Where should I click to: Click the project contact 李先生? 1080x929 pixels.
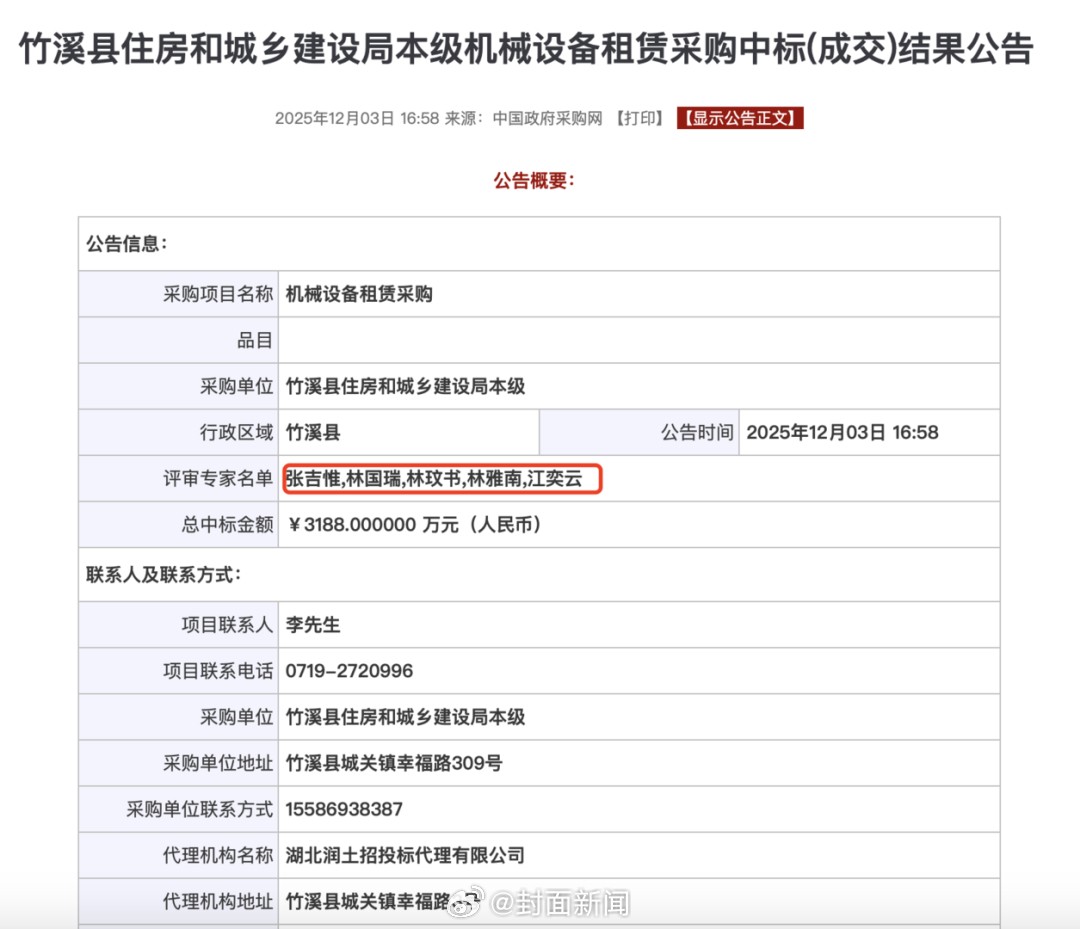point(313,625)
